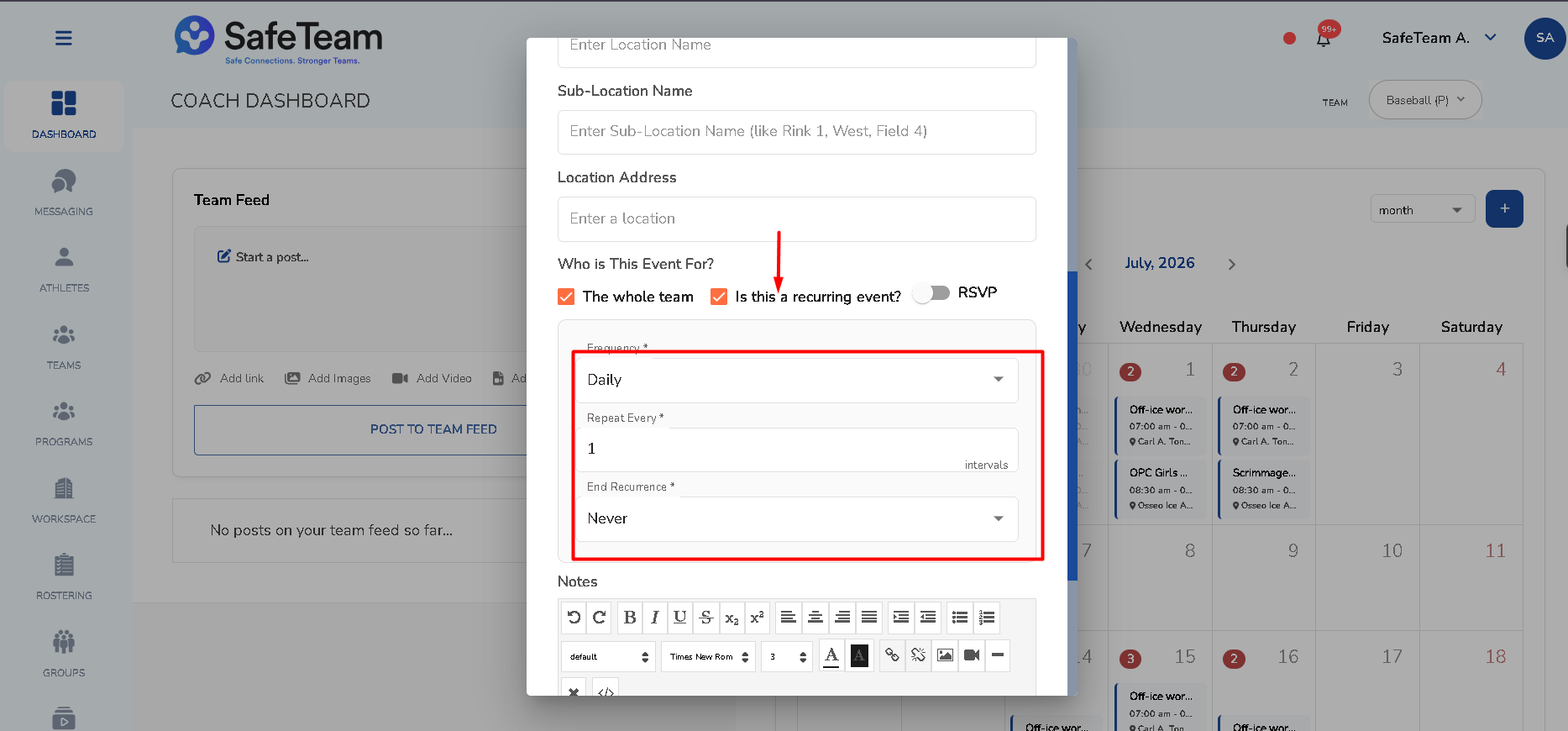Toggle the whole team checkbox
This screenshot has height=731, width=1568.
click(566, 297)
